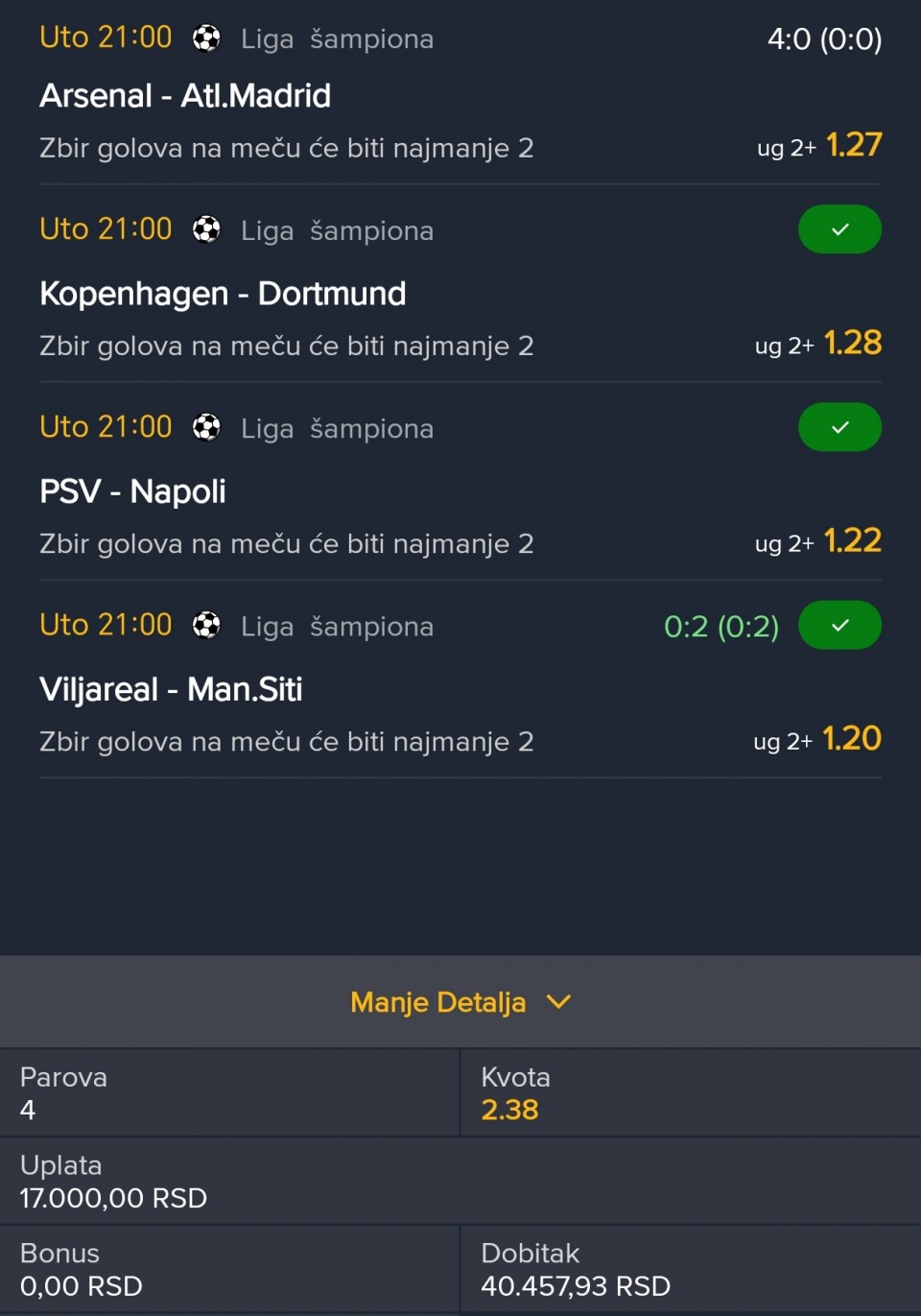Open the Arsenal - Atl.Madrid match

coord(185,96)
